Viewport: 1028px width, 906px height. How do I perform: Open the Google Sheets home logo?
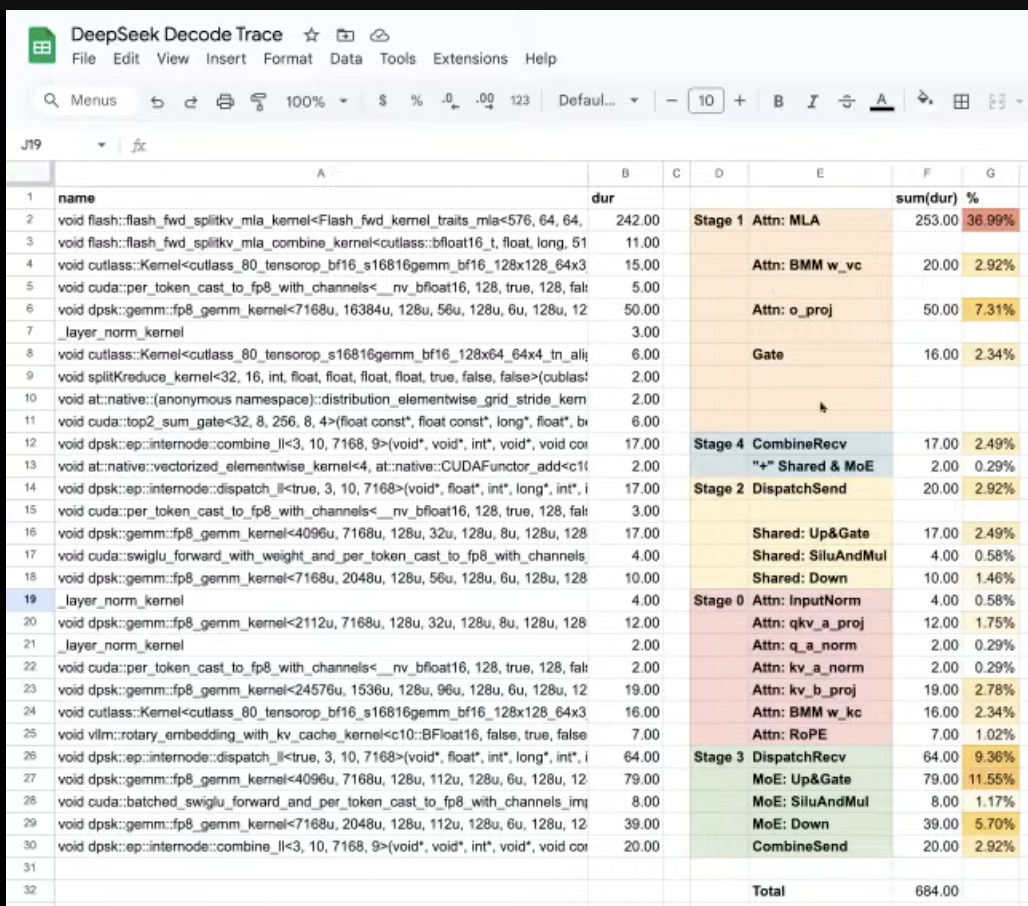(x=42, y=47)
